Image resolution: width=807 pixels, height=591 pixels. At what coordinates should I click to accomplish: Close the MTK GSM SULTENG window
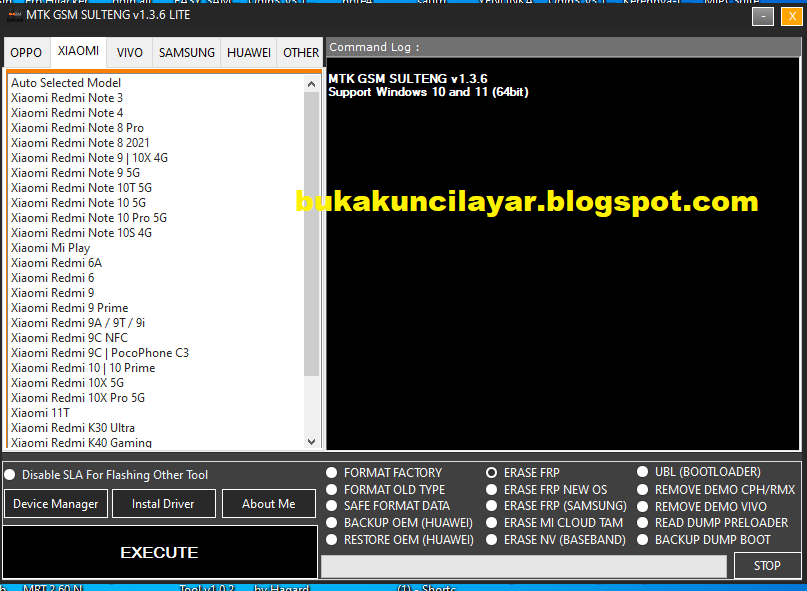792,16
